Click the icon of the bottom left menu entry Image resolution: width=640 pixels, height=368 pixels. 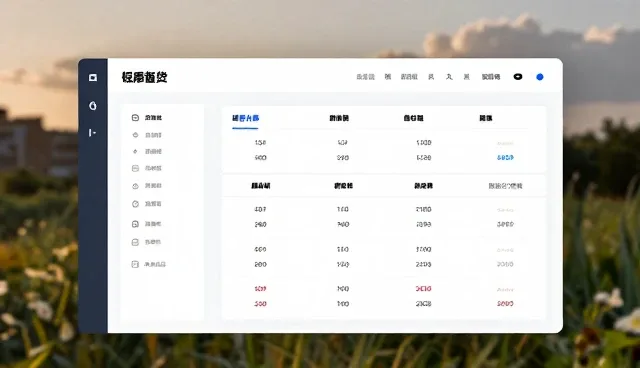[x=135, y=264]
